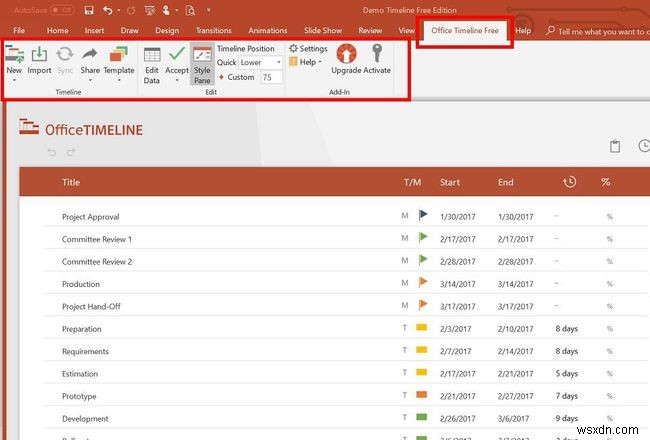Expand the New button dropdown arrow
Viewport: 650px width, 440px height.
14,80
